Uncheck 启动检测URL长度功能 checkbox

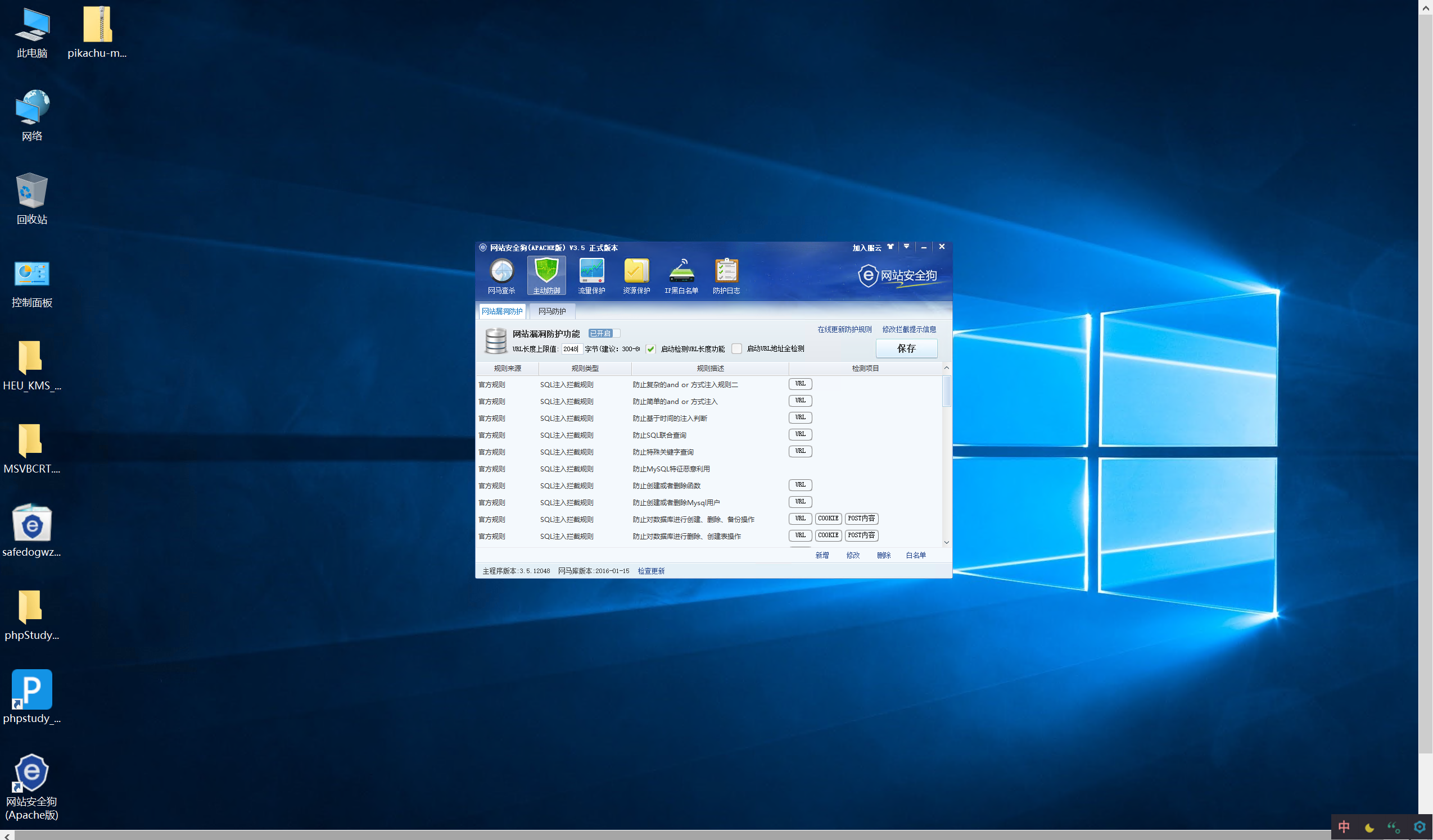pyautogui.click(x=650, y=349)
